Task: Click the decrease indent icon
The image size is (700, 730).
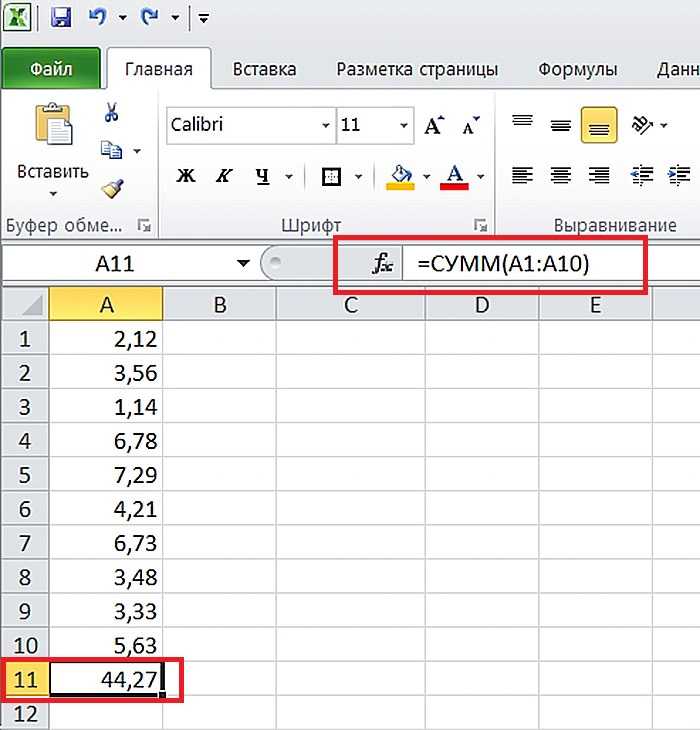Action: (x=642, y=175)
